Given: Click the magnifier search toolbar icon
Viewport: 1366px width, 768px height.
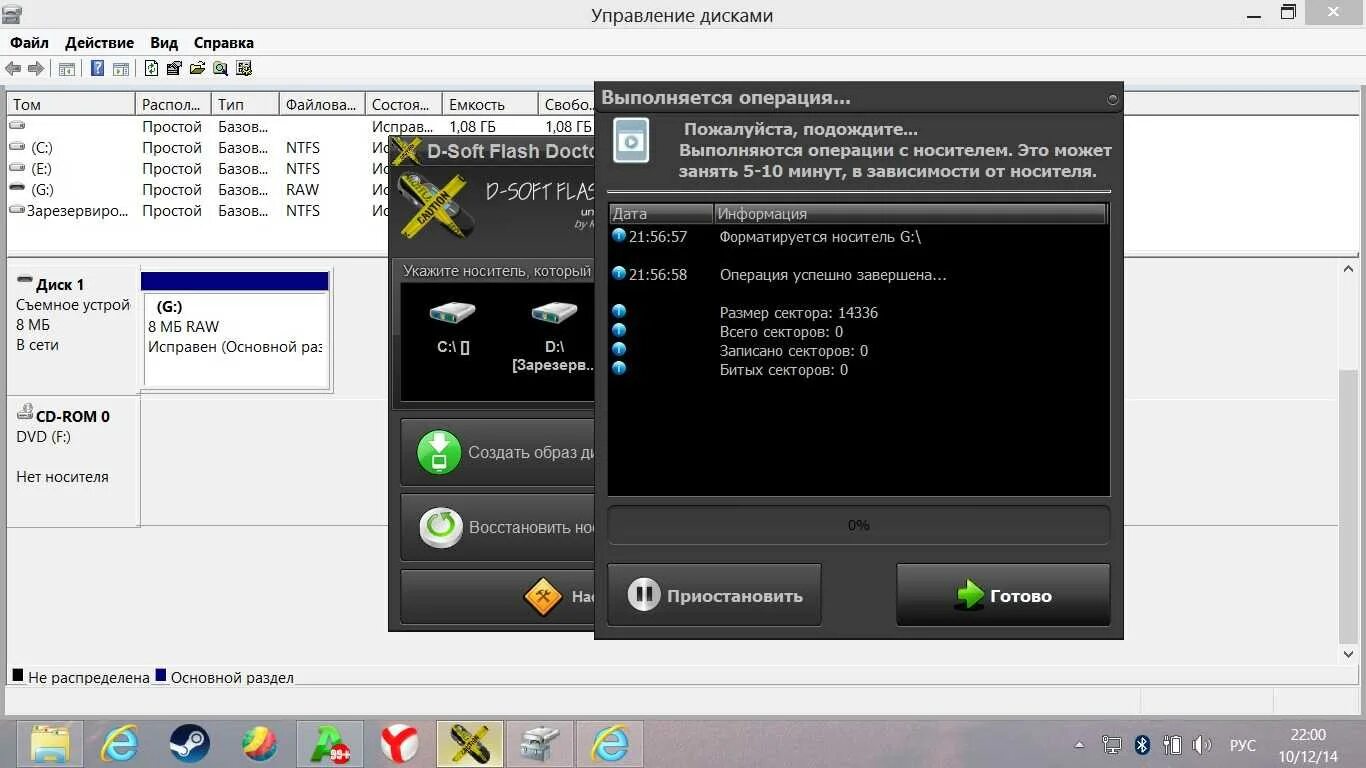Looking at the screenshot, I should pyautogui.click(x=220, y=68).
